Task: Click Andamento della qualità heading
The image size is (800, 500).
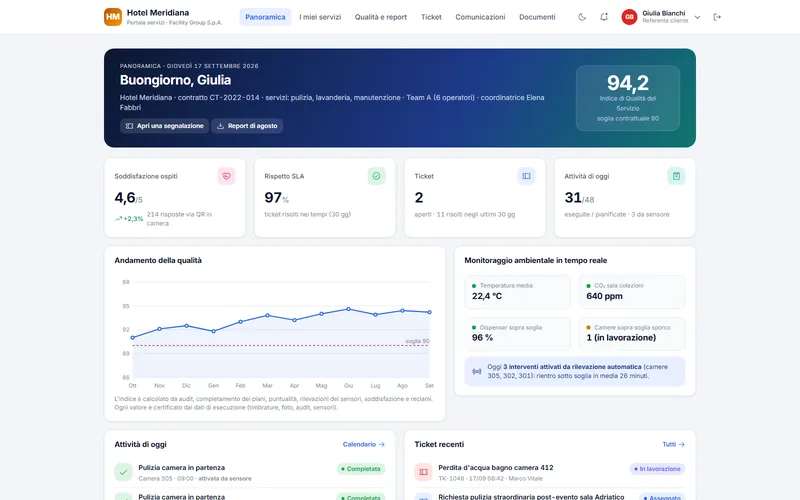Action: [x=158, y=260]
